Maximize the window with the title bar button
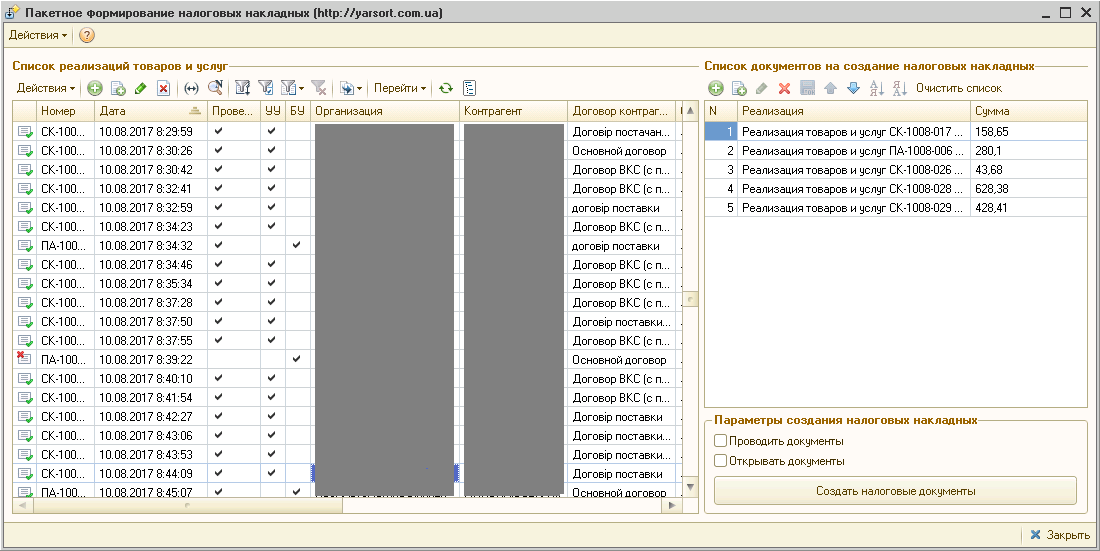This screenshot has height=551, width=1100. click(x=1066, y=12)
